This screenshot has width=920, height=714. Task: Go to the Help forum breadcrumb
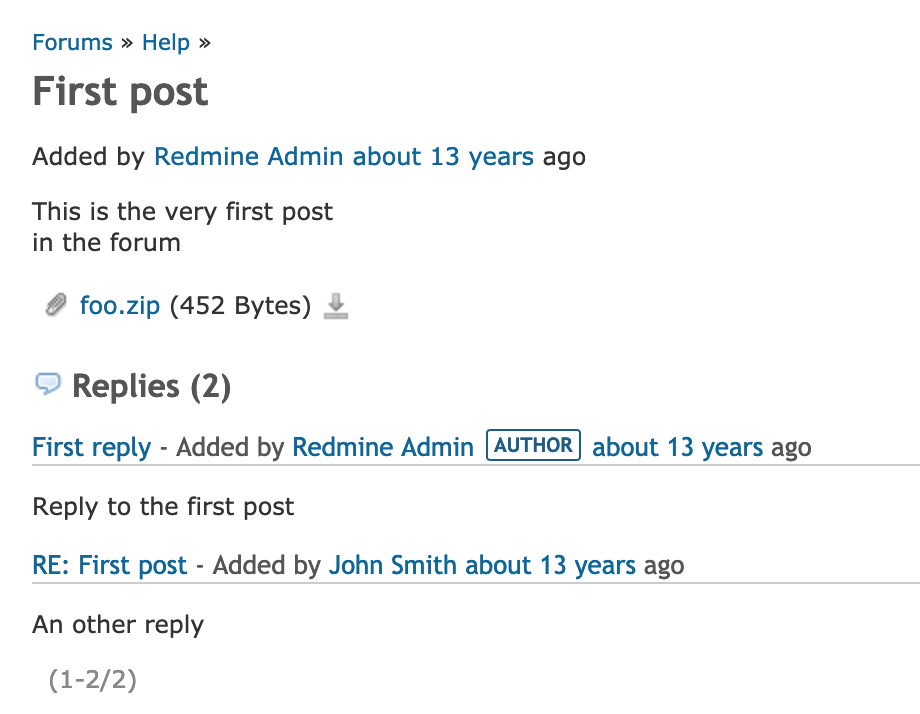click(x=166, y=42)
